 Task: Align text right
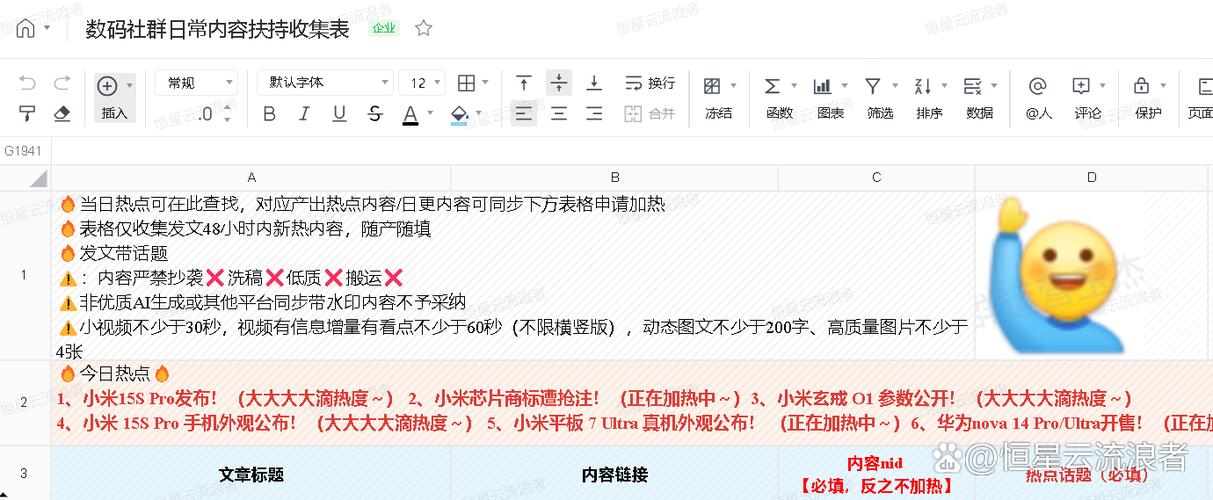[594, 114]
